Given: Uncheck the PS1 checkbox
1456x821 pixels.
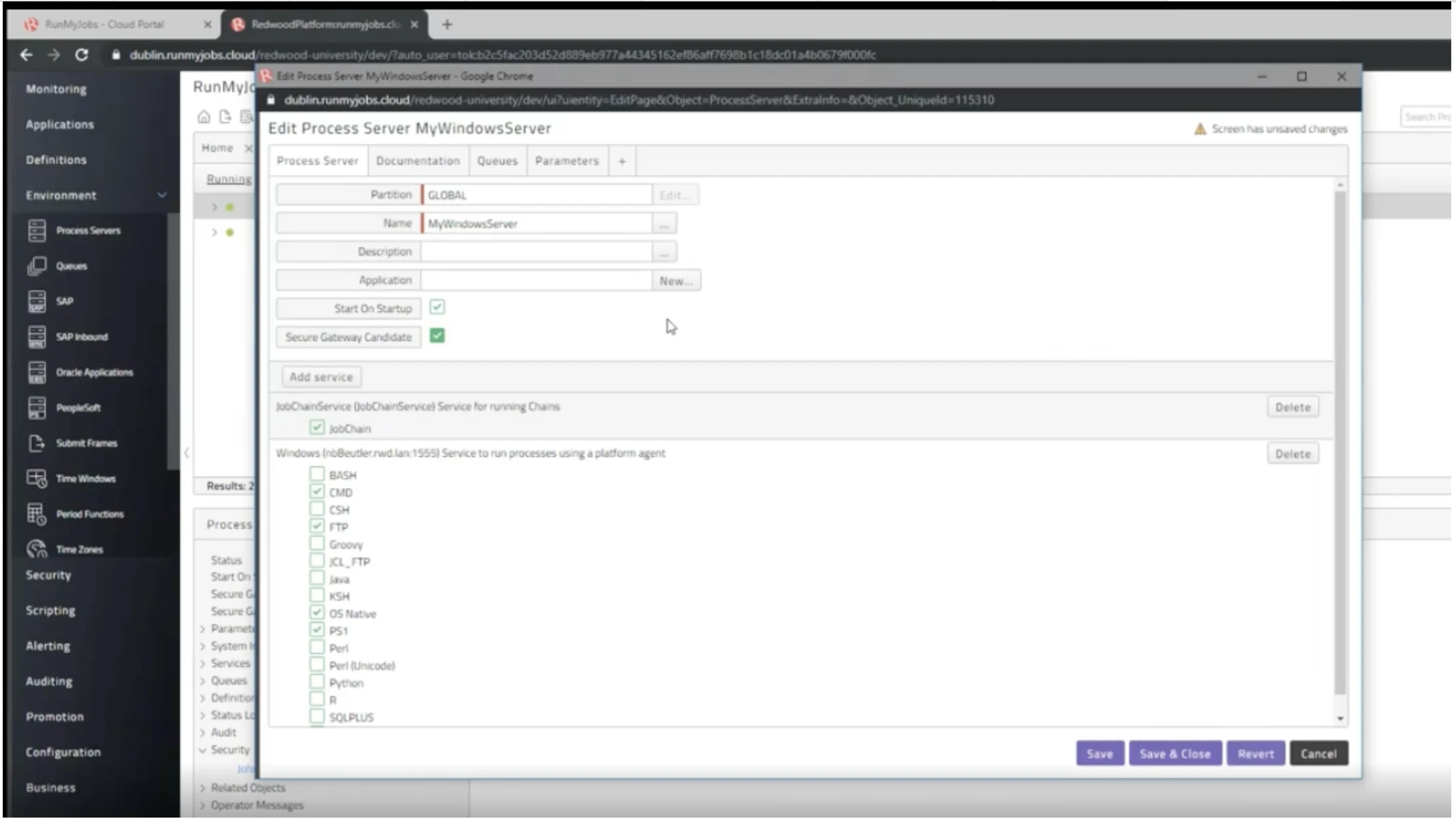Looking at the screenshot, I should pos(316,629).
